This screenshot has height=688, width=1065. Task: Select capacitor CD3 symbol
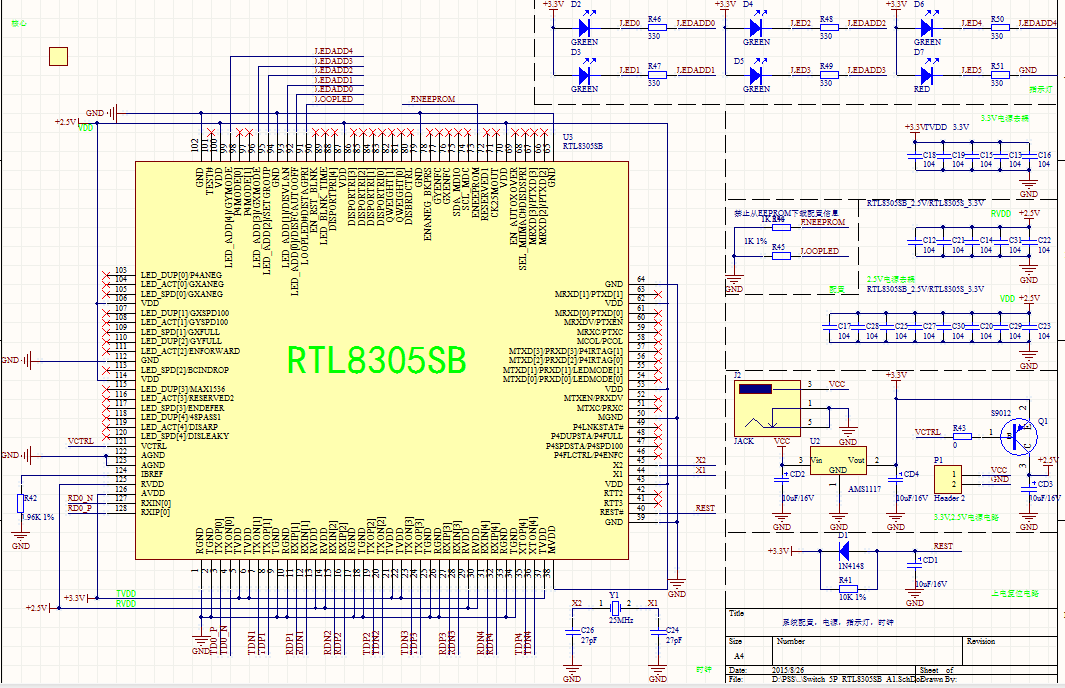pyautogui.click(x=1028, y=486)
